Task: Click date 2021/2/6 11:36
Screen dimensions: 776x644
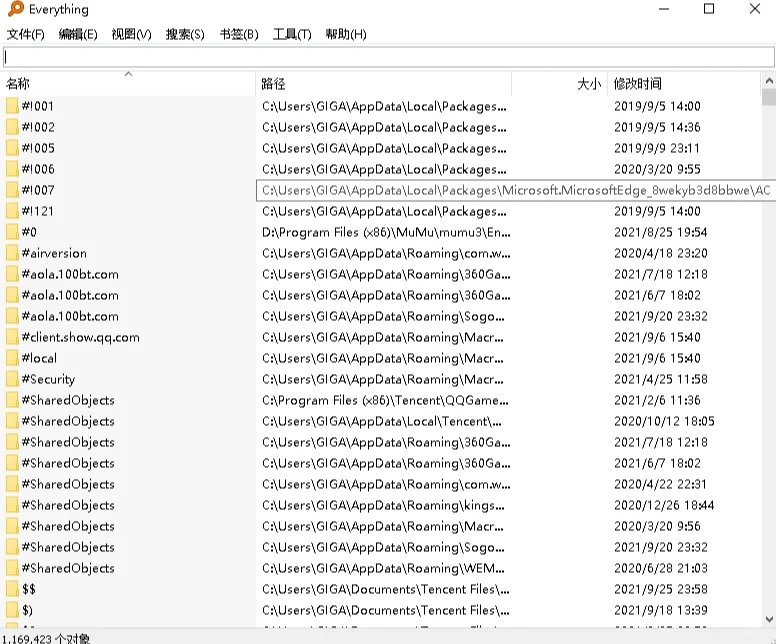Action: click(x=657, y=400)
